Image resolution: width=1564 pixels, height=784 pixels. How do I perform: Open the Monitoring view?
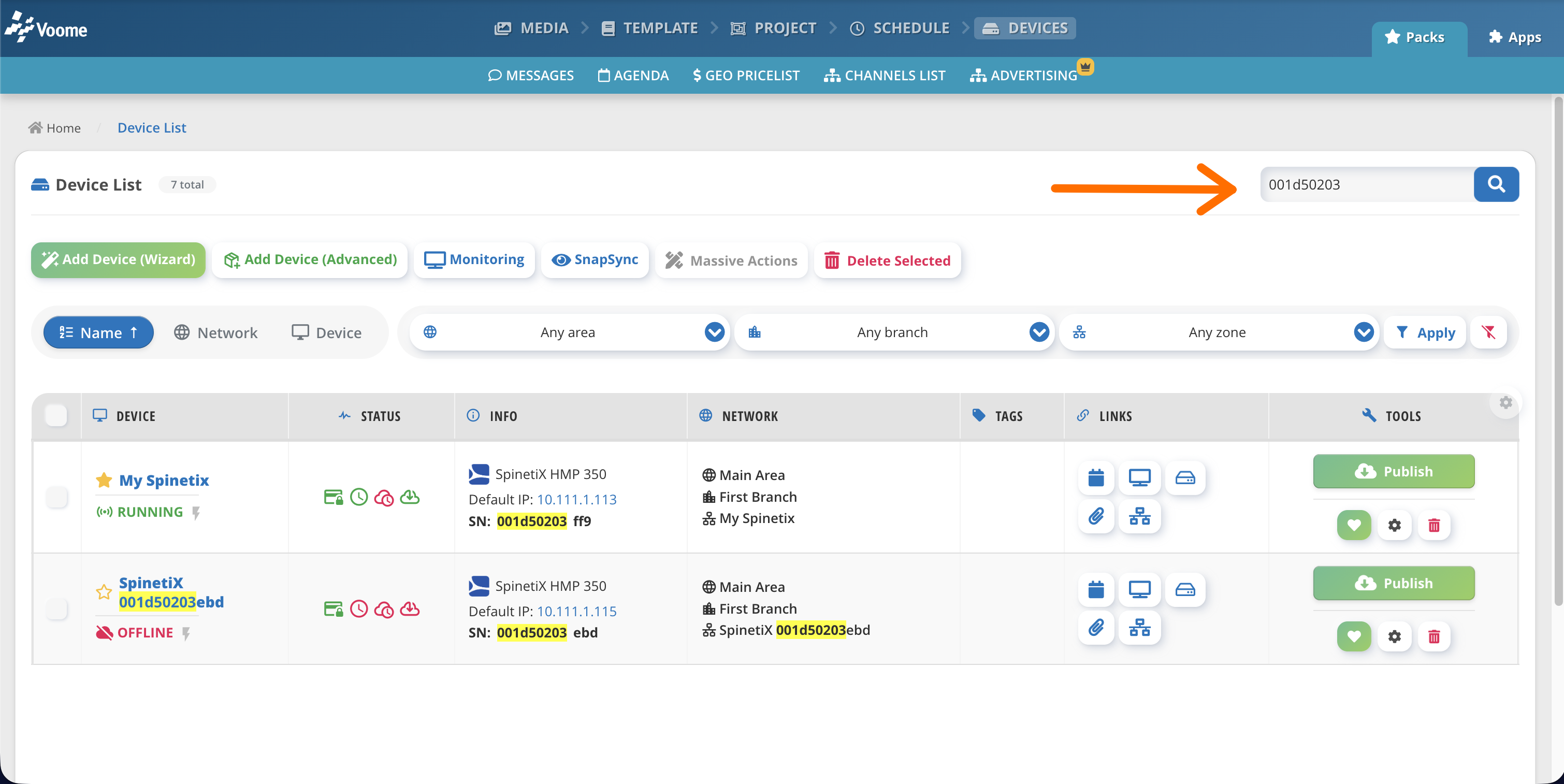pyautogui.click(x=474, y=260)
